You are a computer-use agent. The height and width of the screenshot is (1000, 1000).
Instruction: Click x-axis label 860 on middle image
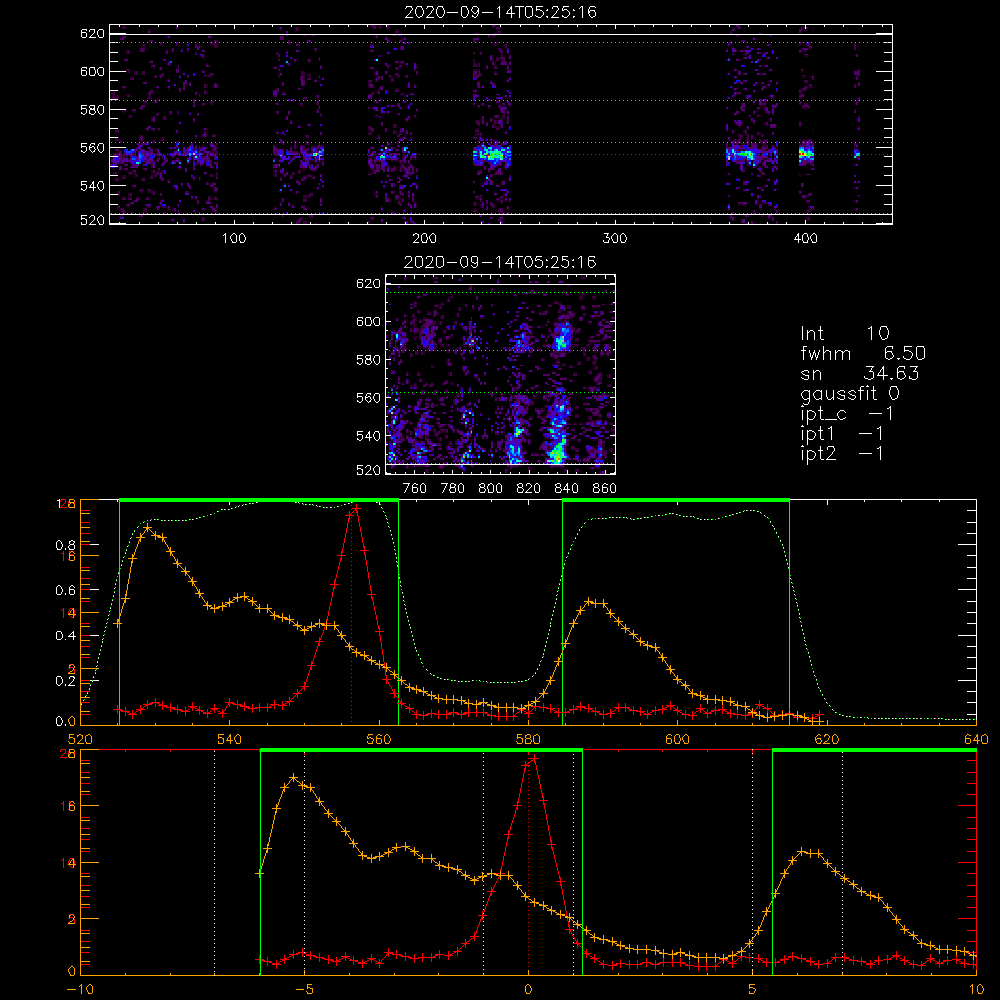coord(605,489)
